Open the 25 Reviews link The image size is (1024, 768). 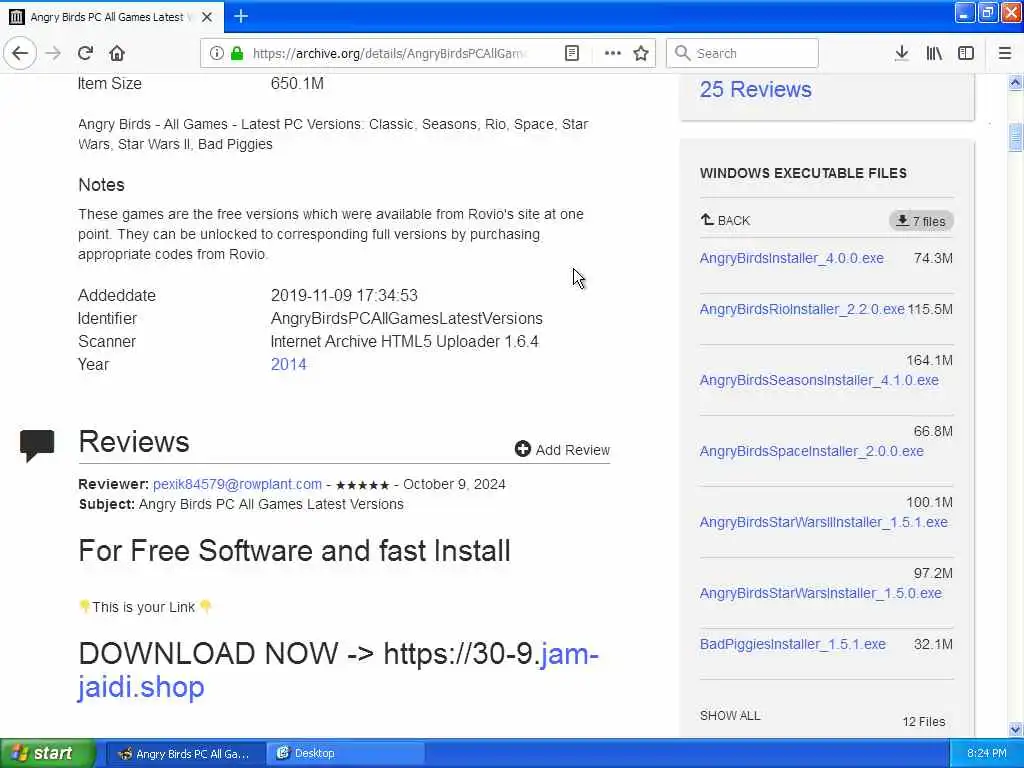[x=755, y=89]
